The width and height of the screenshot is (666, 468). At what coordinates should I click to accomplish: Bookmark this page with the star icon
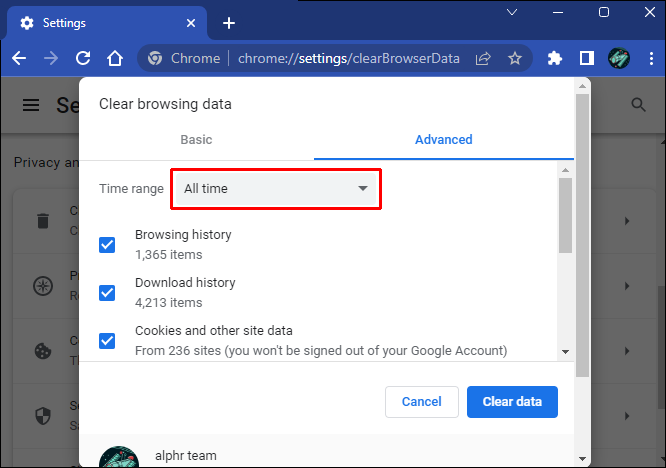coord(515,58)
